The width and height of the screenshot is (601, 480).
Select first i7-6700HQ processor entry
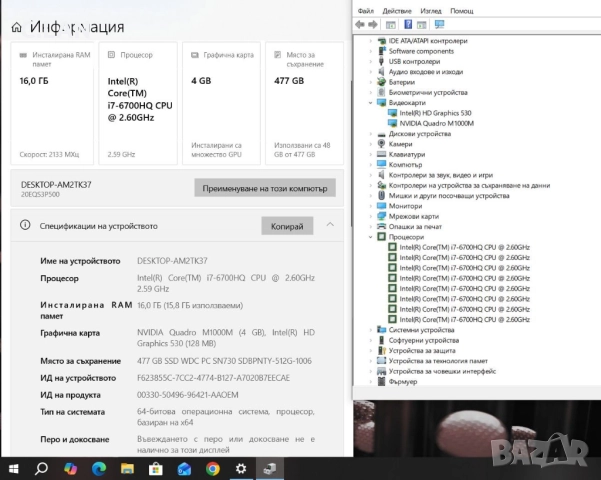pos(465,247)
